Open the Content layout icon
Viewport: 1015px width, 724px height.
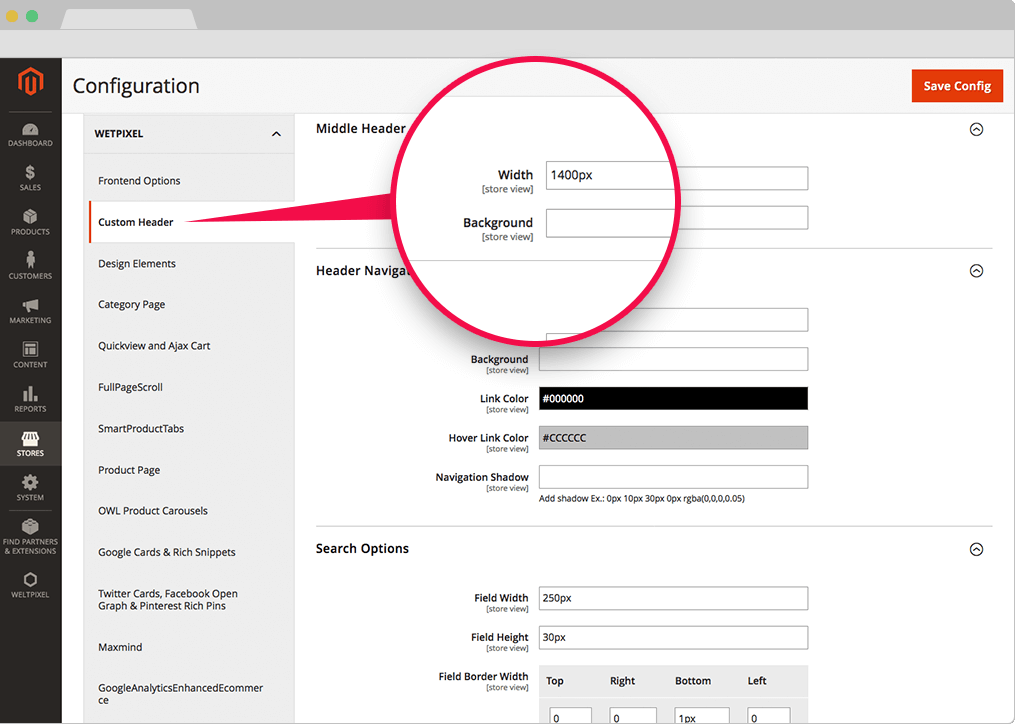click(30, 355)
